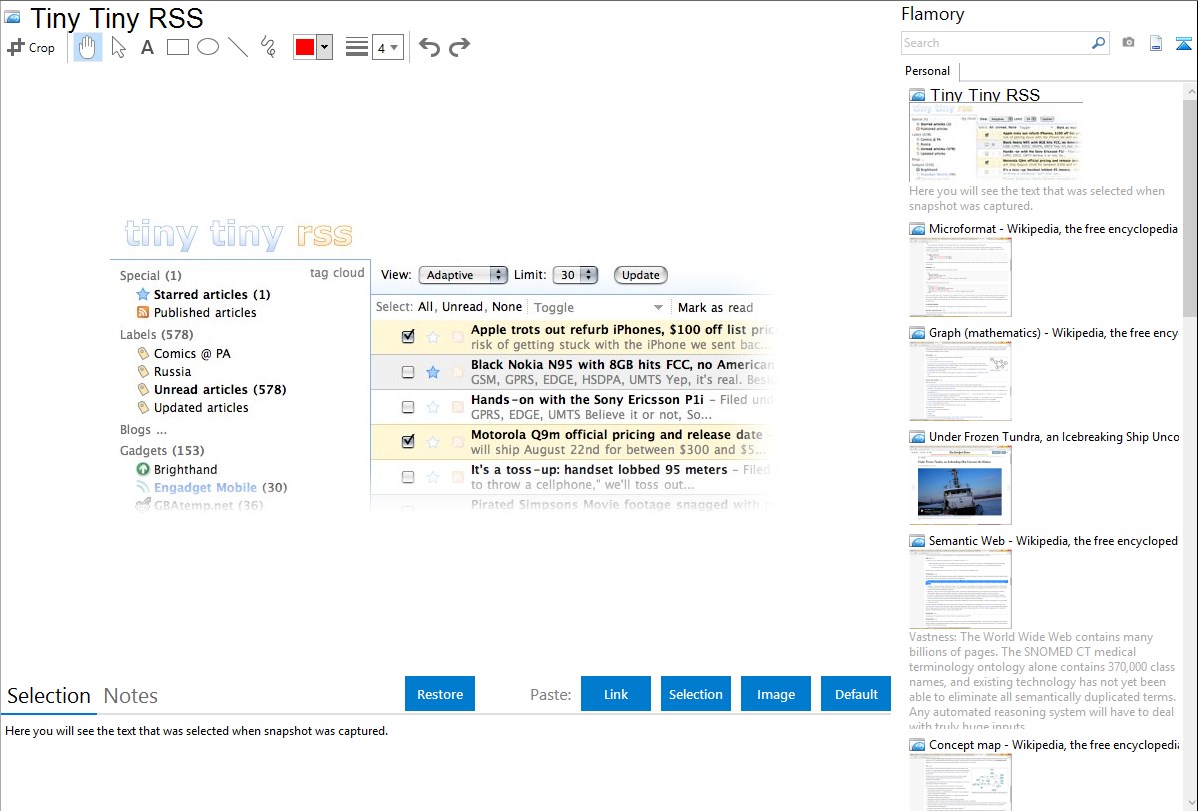This screenshot has width=1198, height=811.
Task: Open the color picker dropdown arrow
Action: point(325,47)
